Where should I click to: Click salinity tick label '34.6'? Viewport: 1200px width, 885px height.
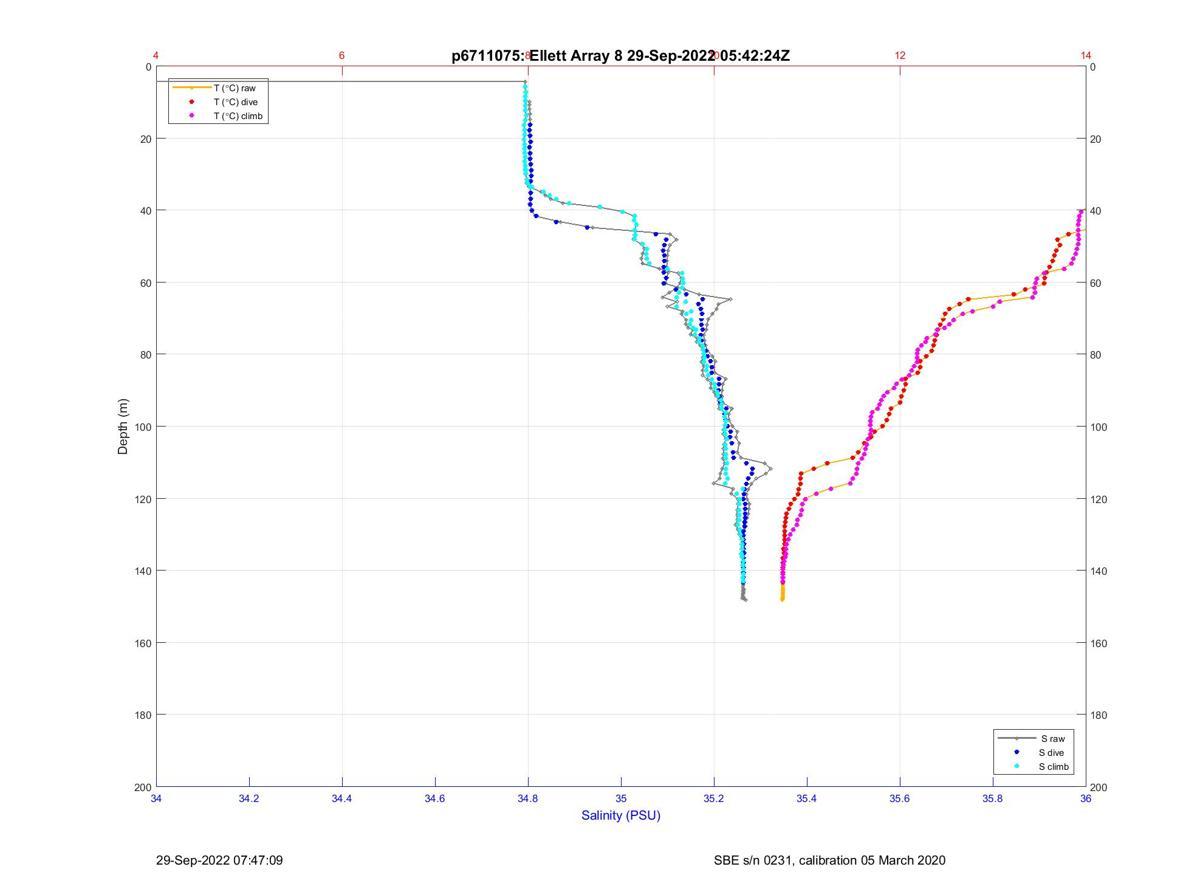point(435,798)
